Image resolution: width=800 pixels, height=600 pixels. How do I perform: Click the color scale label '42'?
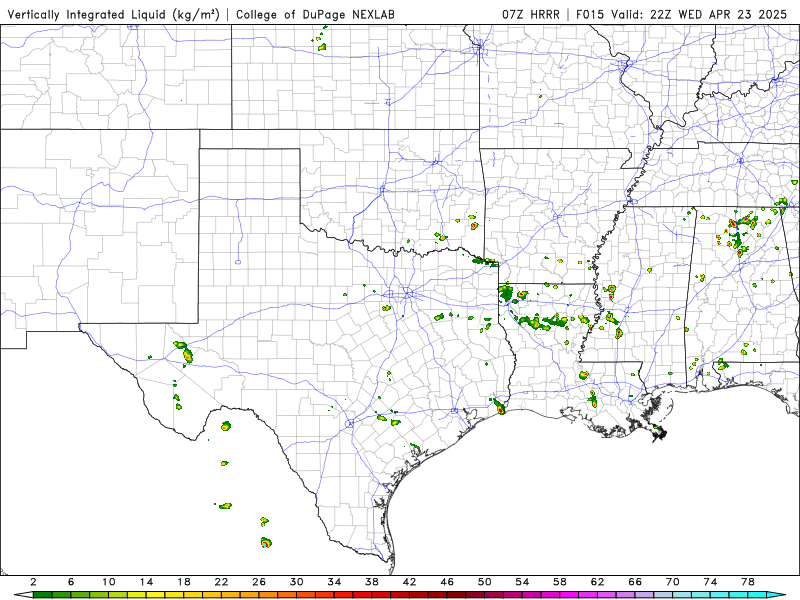tap(410, 582)
